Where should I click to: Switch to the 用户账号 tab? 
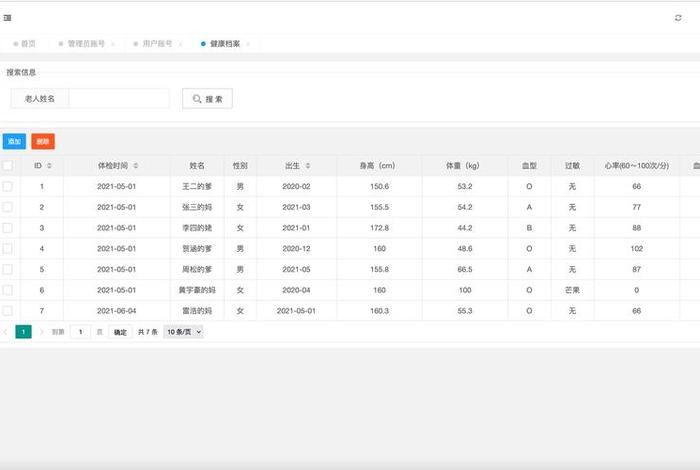[153, 44]
